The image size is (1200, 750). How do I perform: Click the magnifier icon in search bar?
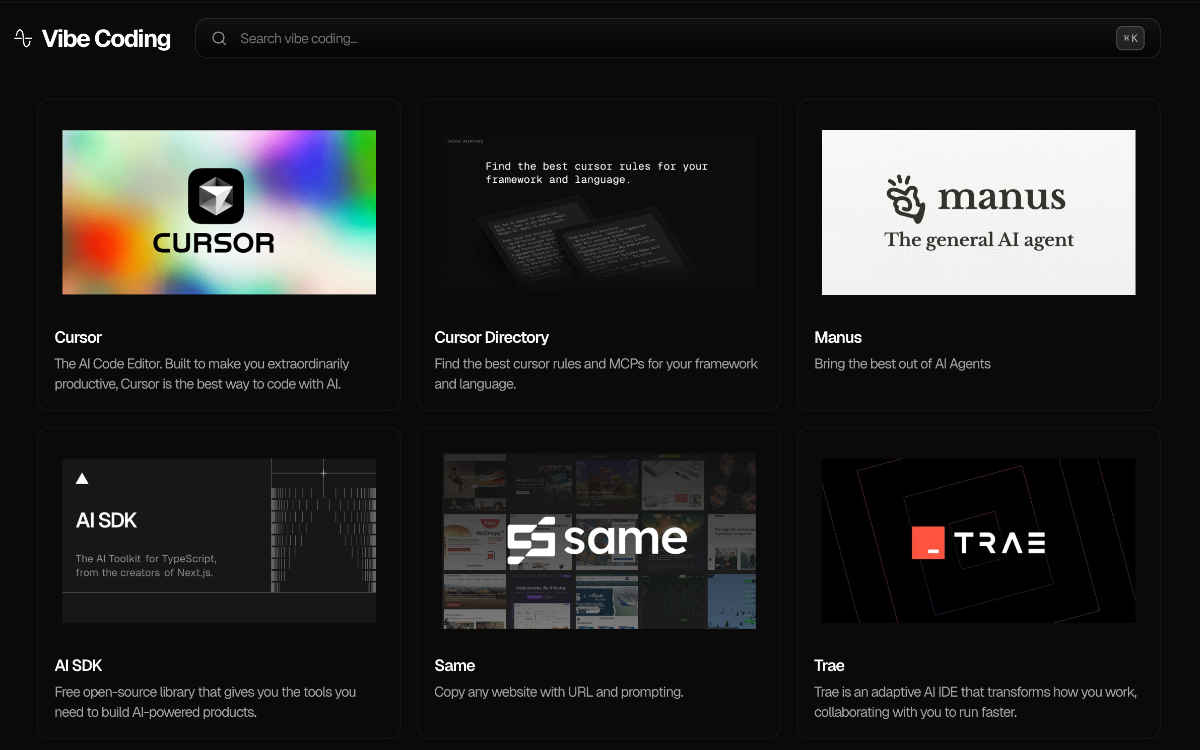[x=219, y=38]
